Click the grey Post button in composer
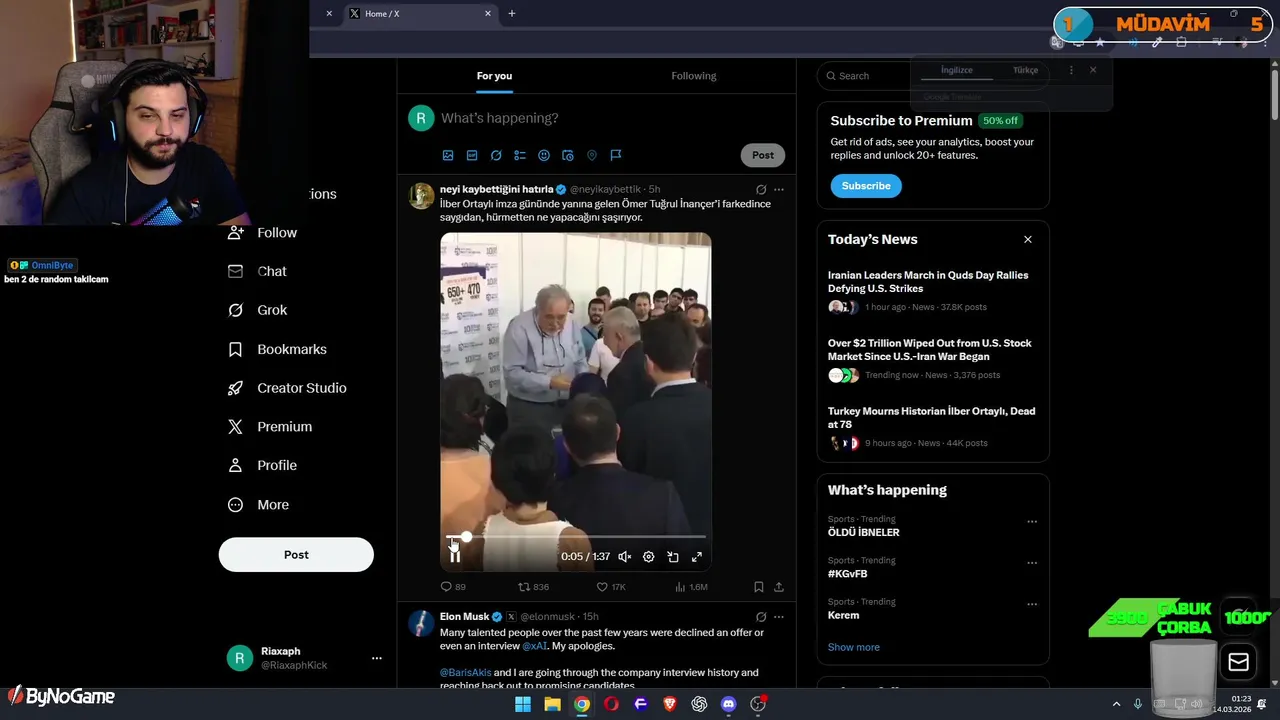The width and height of the screenshot is (1280, 720). click(763, 155)
